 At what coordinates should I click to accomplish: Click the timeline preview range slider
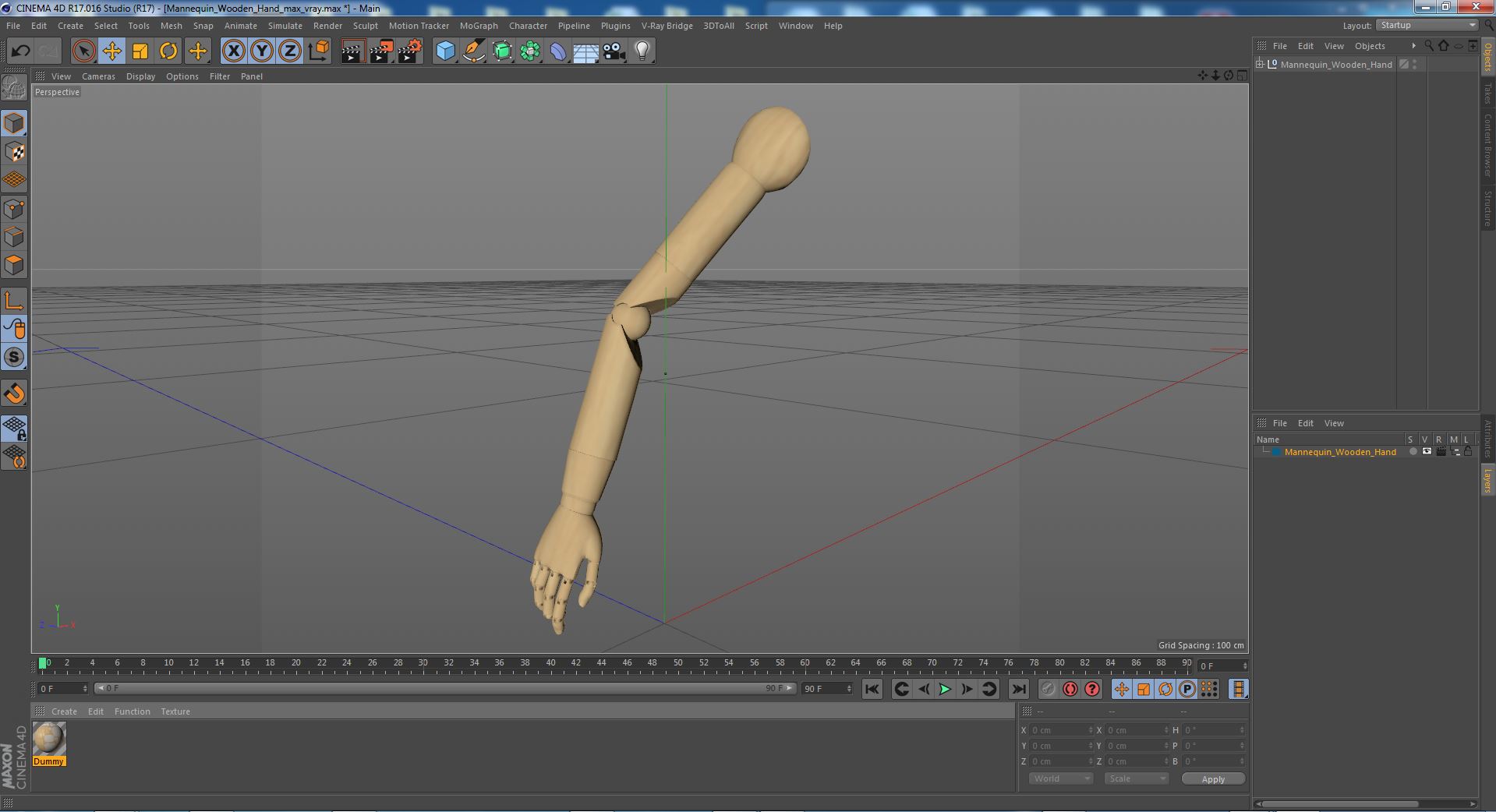[444, 688]
